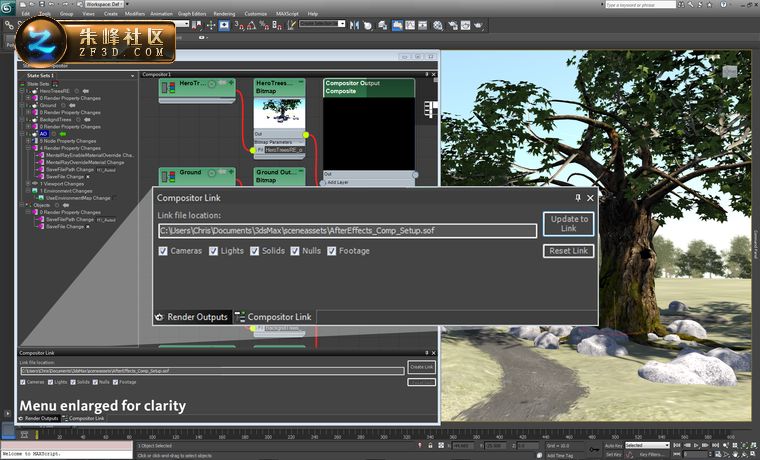Uncheck Lights in the enlarged Compositor Link panel
The image size is (760, 460).
[213, 251]
